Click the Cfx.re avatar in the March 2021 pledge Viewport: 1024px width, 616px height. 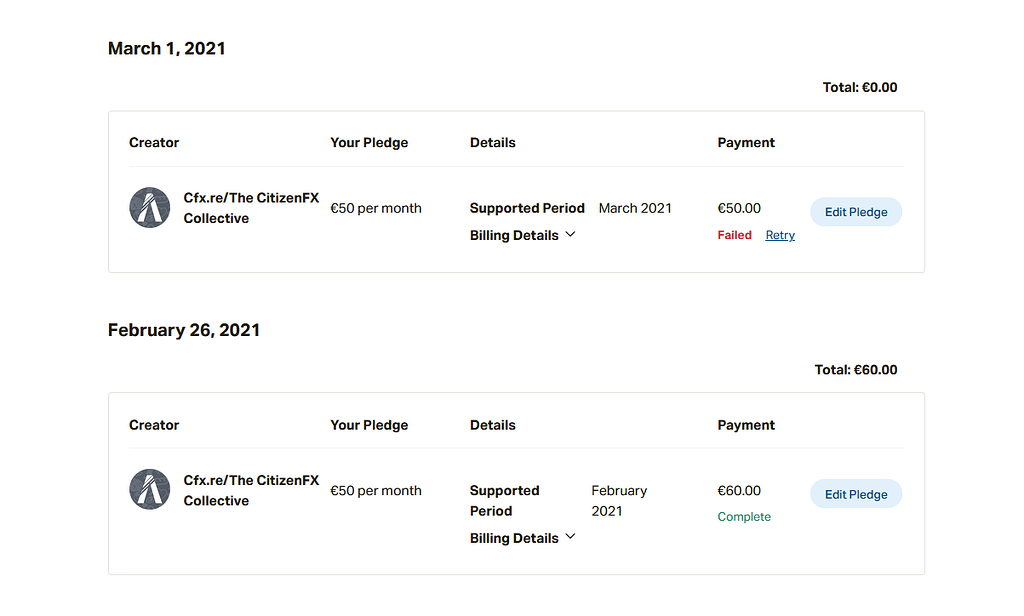click(150, 208)
